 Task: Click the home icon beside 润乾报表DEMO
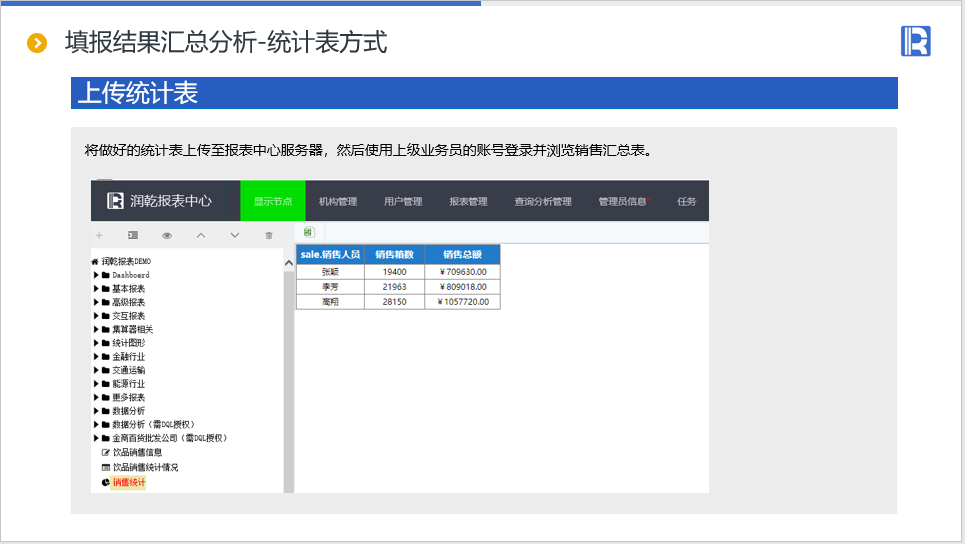coord(95,261)
